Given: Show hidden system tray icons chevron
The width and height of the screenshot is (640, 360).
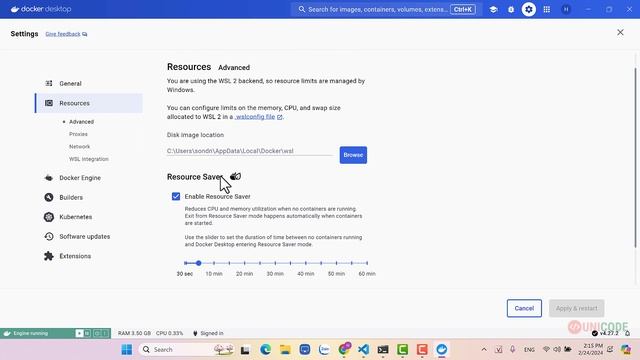Looking at the screenshot, I should click(484, 349).
